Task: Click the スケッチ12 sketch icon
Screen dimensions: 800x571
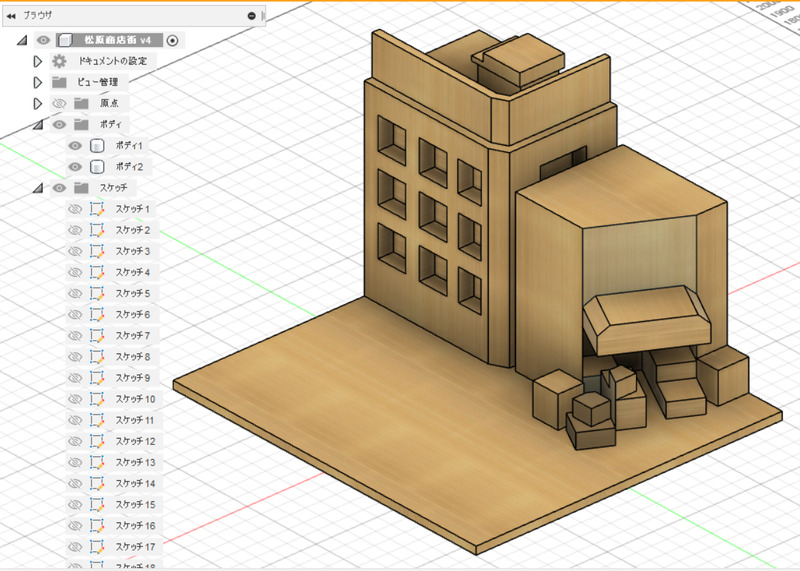Action: point(97,441)
